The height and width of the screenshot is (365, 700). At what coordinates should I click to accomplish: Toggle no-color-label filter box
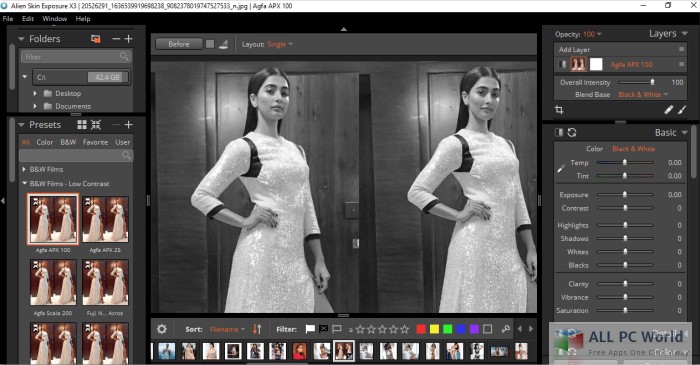488,329
